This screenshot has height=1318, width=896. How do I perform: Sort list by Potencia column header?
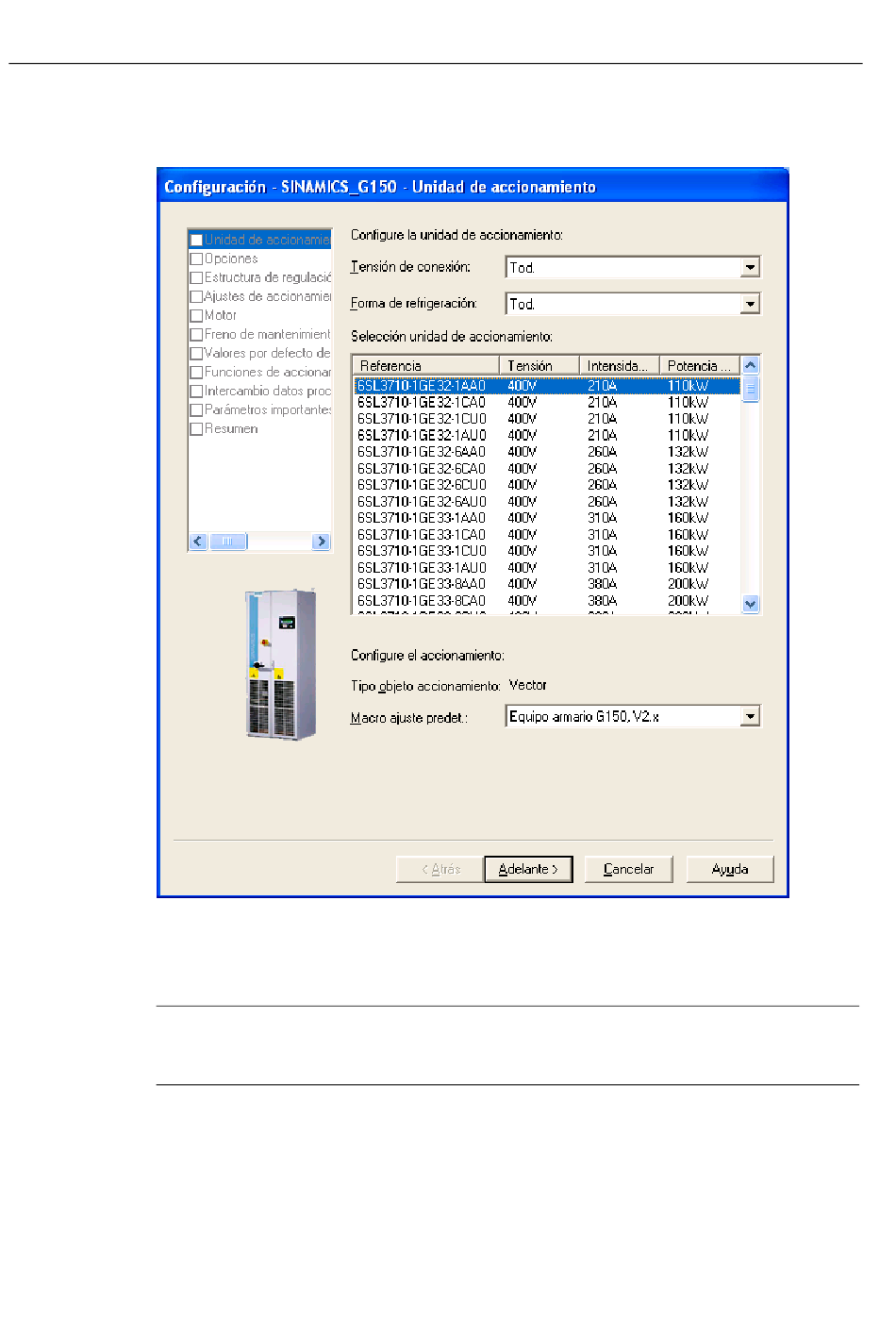pyautogui.click(x=700, y=365)
